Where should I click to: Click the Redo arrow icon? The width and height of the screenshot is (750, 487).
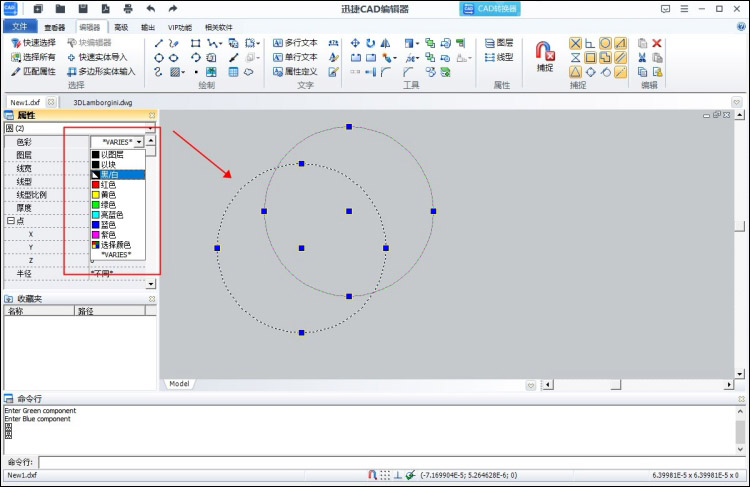[173, 9]
